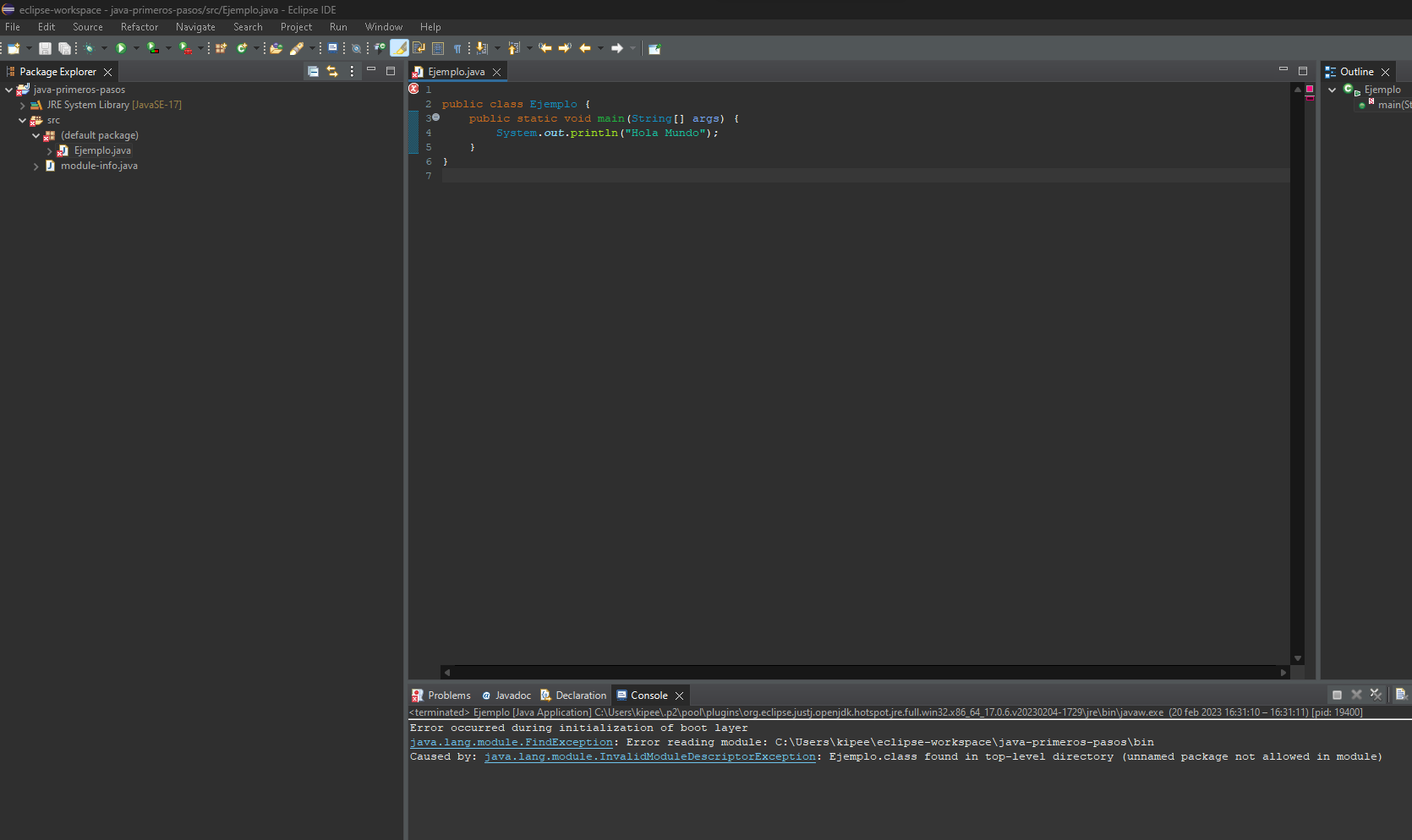Toggle Mark Occurrences highlighter icon
The width and height of the screenshot is (1412, 840).
point(399,48)
